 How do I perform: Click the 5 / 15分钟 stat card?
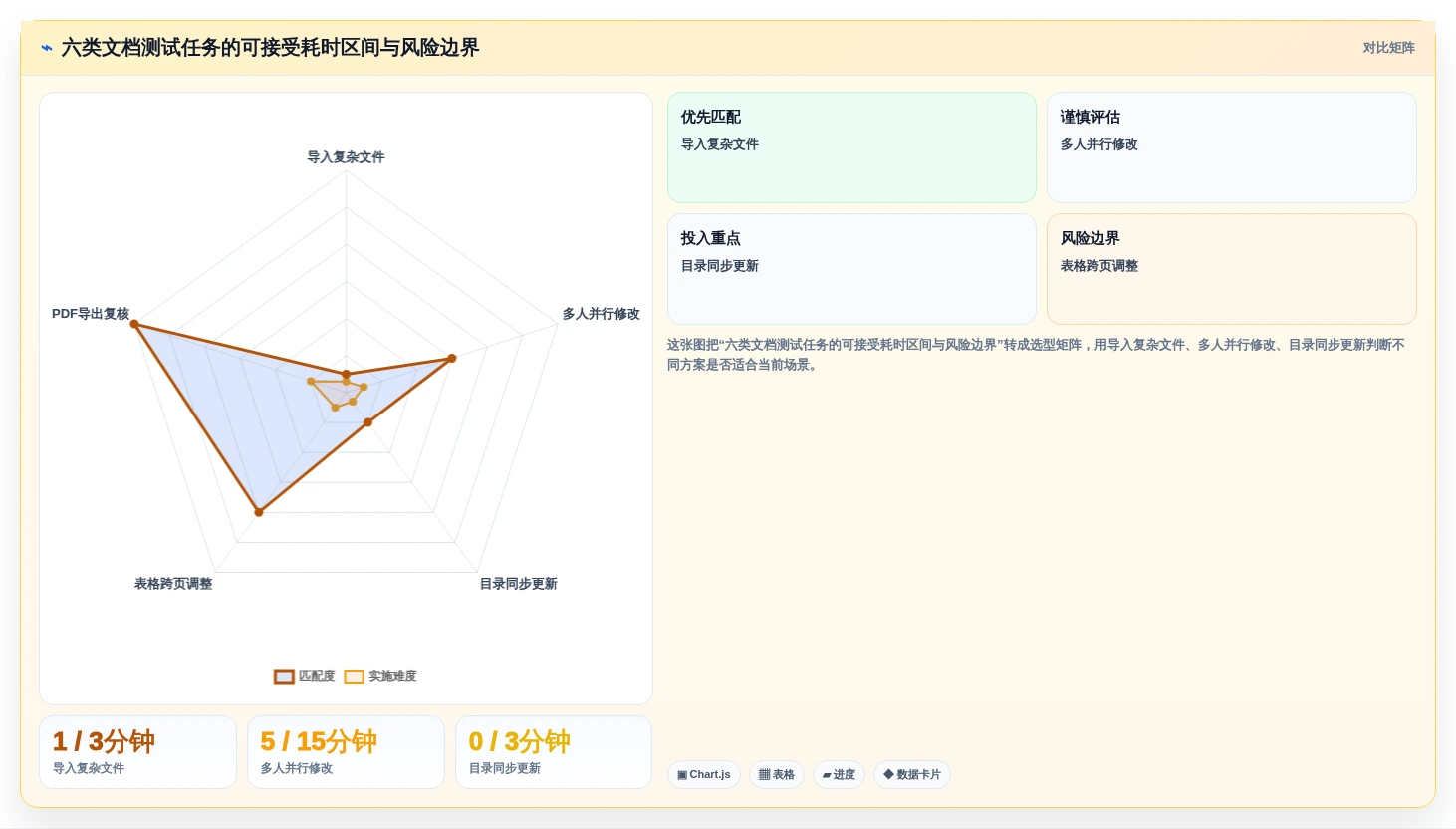pos(346,752)
